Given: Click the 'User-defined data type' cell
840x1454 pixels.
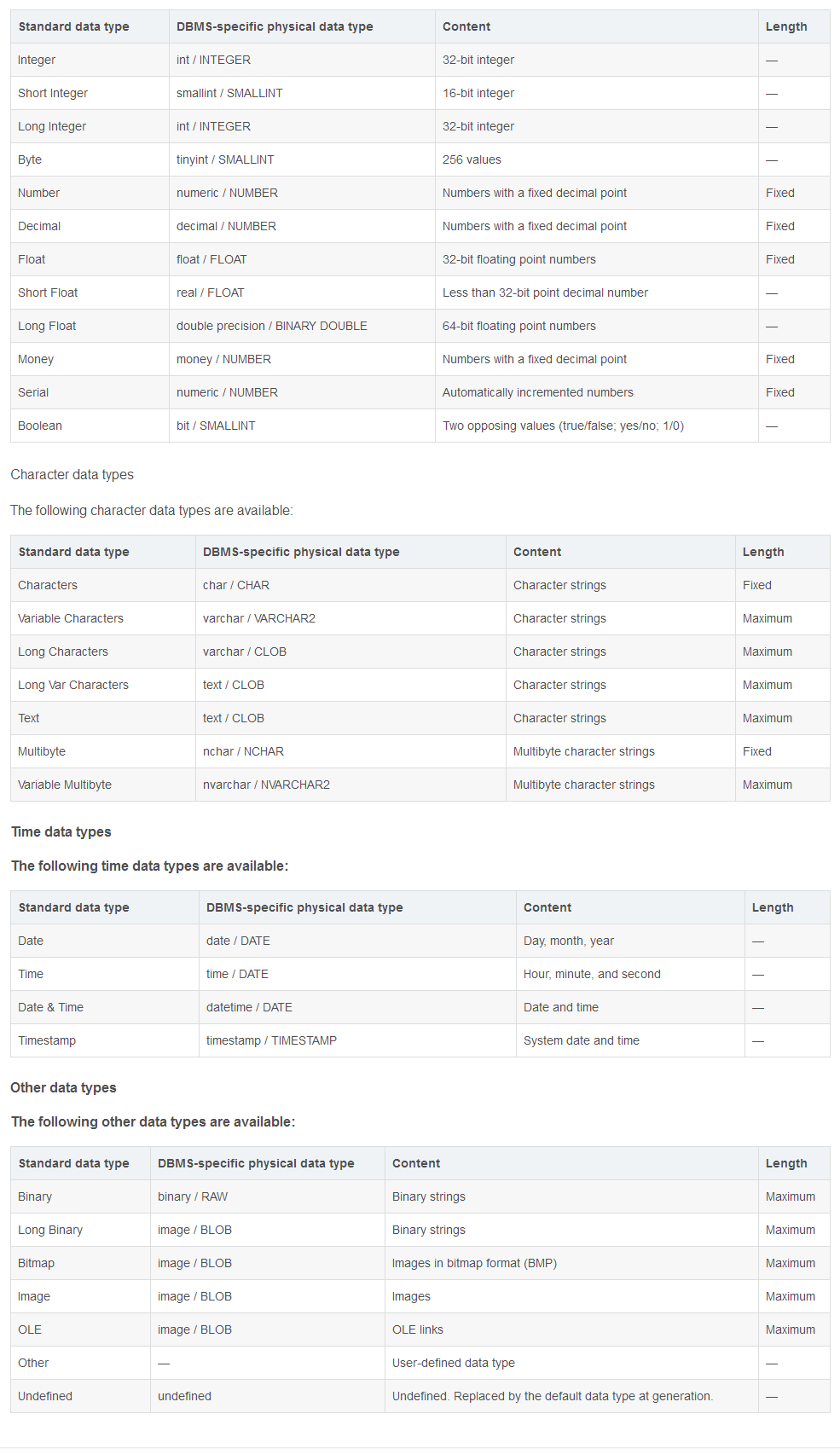Looking at the screenshot, I should (x=454, y=1363).
